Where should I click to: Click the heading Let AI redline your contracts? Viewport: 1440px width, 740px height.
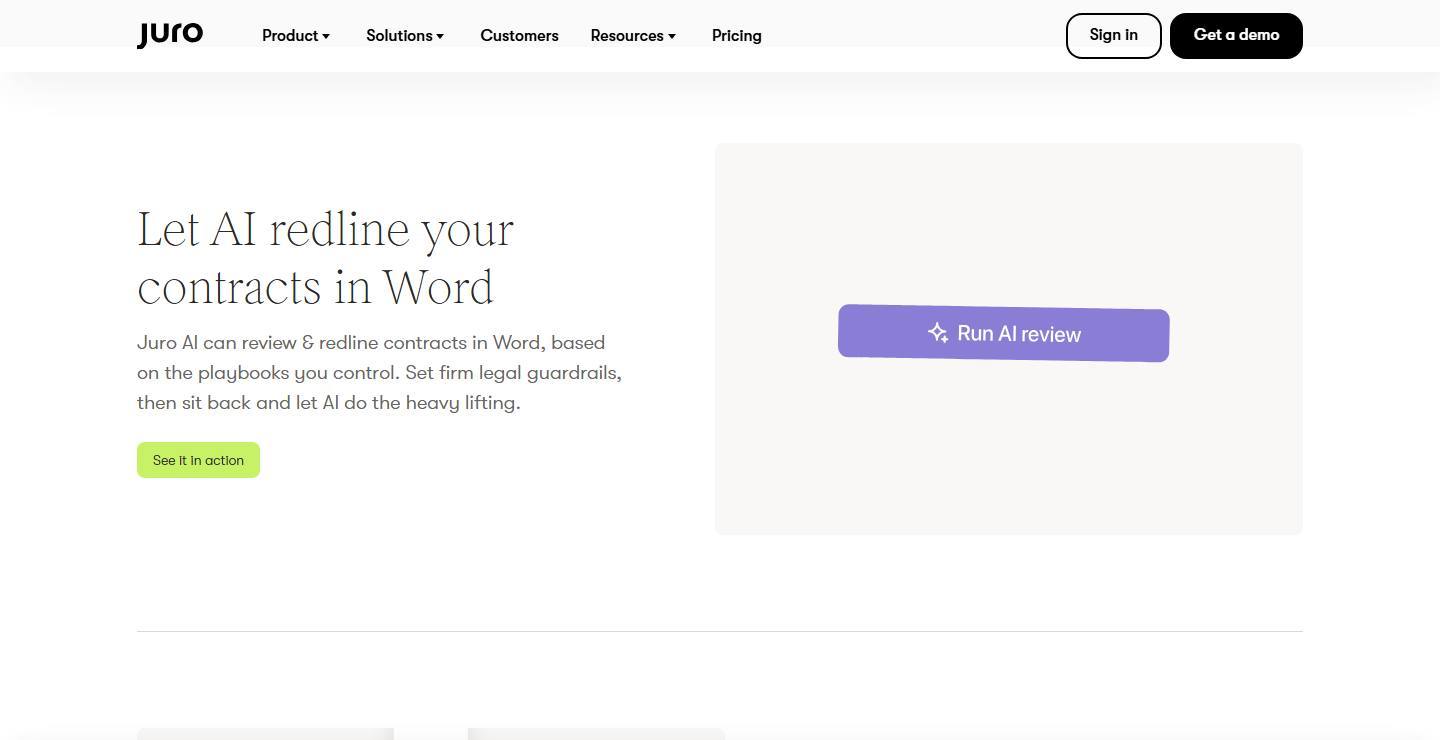(326, 258)
